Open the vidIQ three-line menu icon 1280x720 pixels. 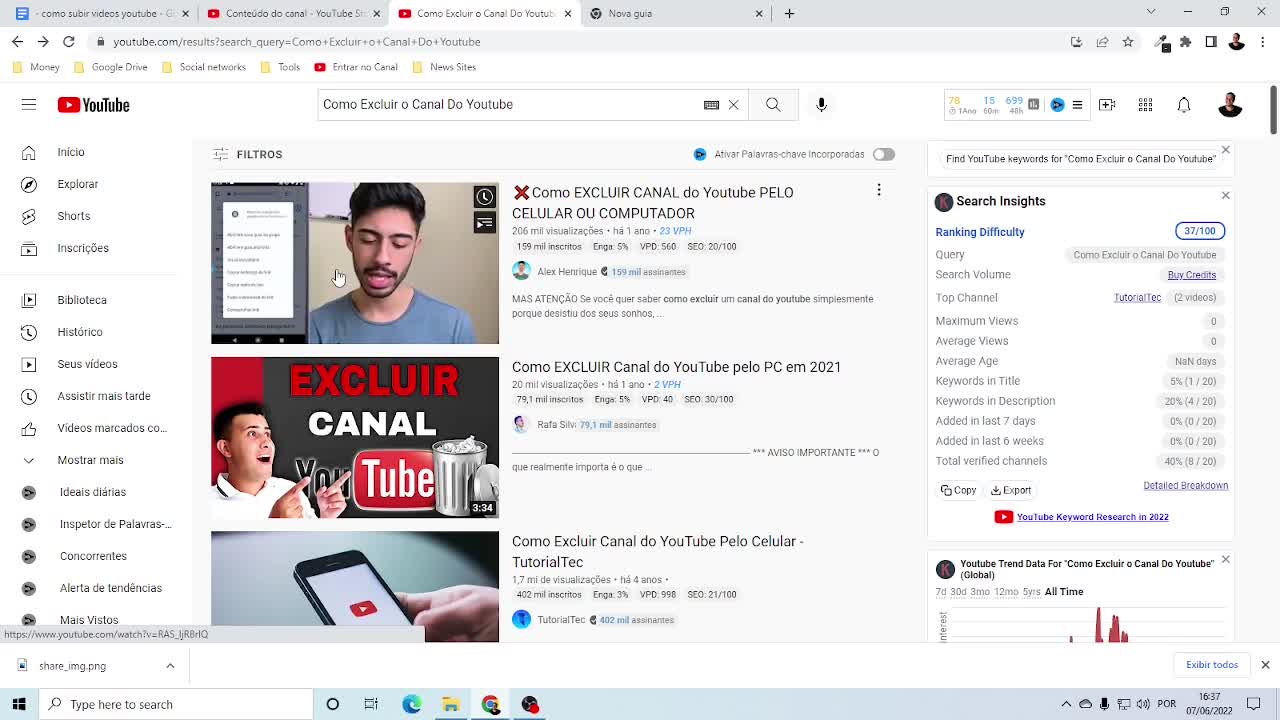pyautogui.click(x=1077, y=104)
